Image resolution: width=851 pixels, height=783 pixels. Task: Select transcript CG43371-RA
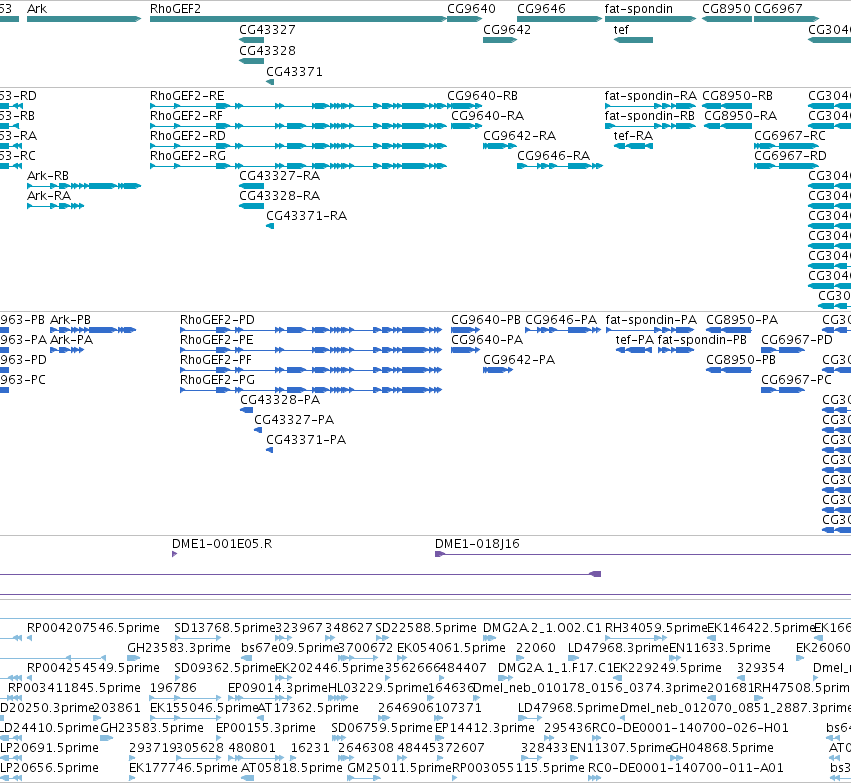coord(270,226)
